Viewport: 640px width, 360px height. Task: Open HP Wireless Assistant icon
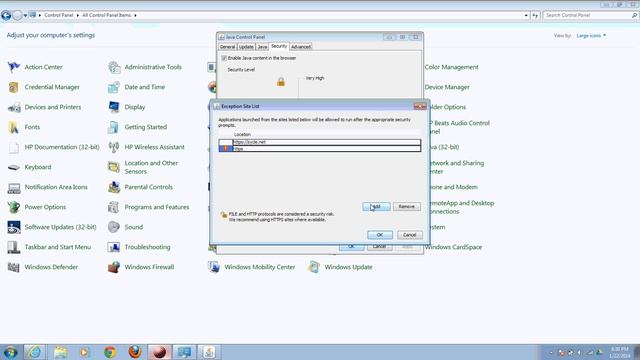[114, 147]
